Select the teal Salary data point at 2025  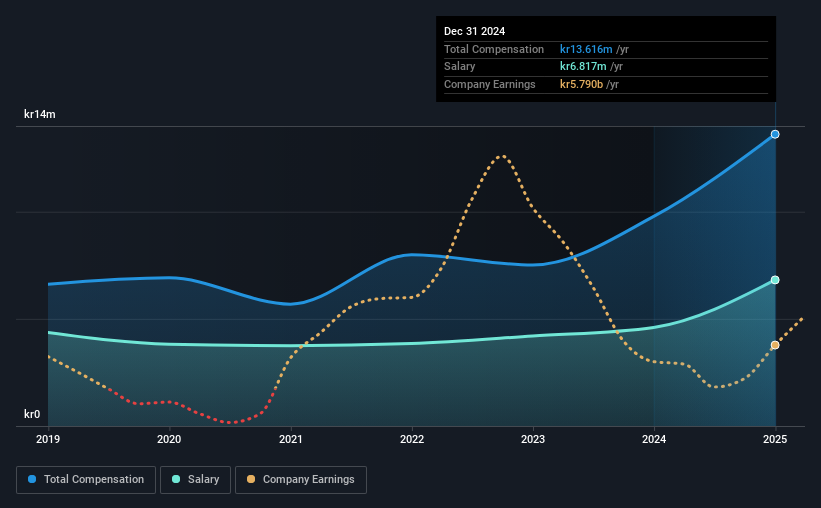point(775,280)
